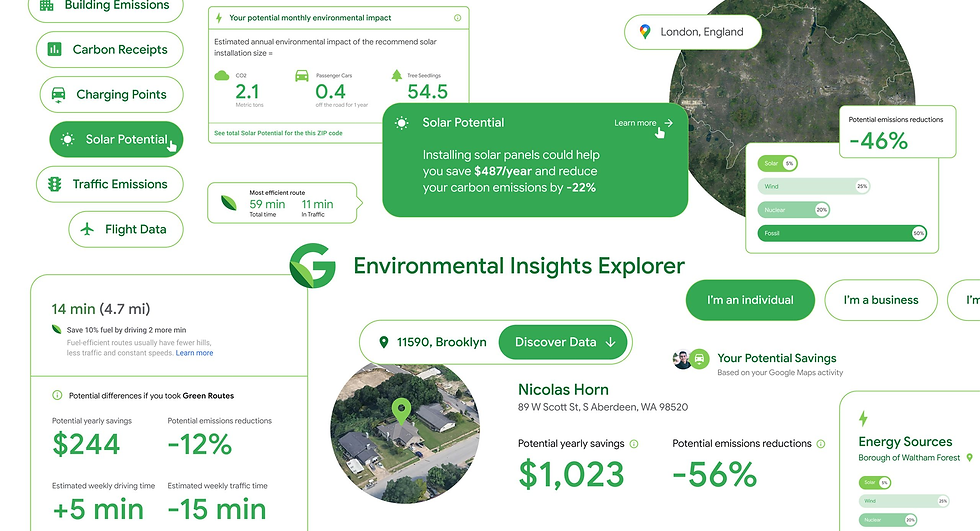Click the house aerial photo thumbnail
The height and width of the screenshot is (531, 980).
(405, 433)
